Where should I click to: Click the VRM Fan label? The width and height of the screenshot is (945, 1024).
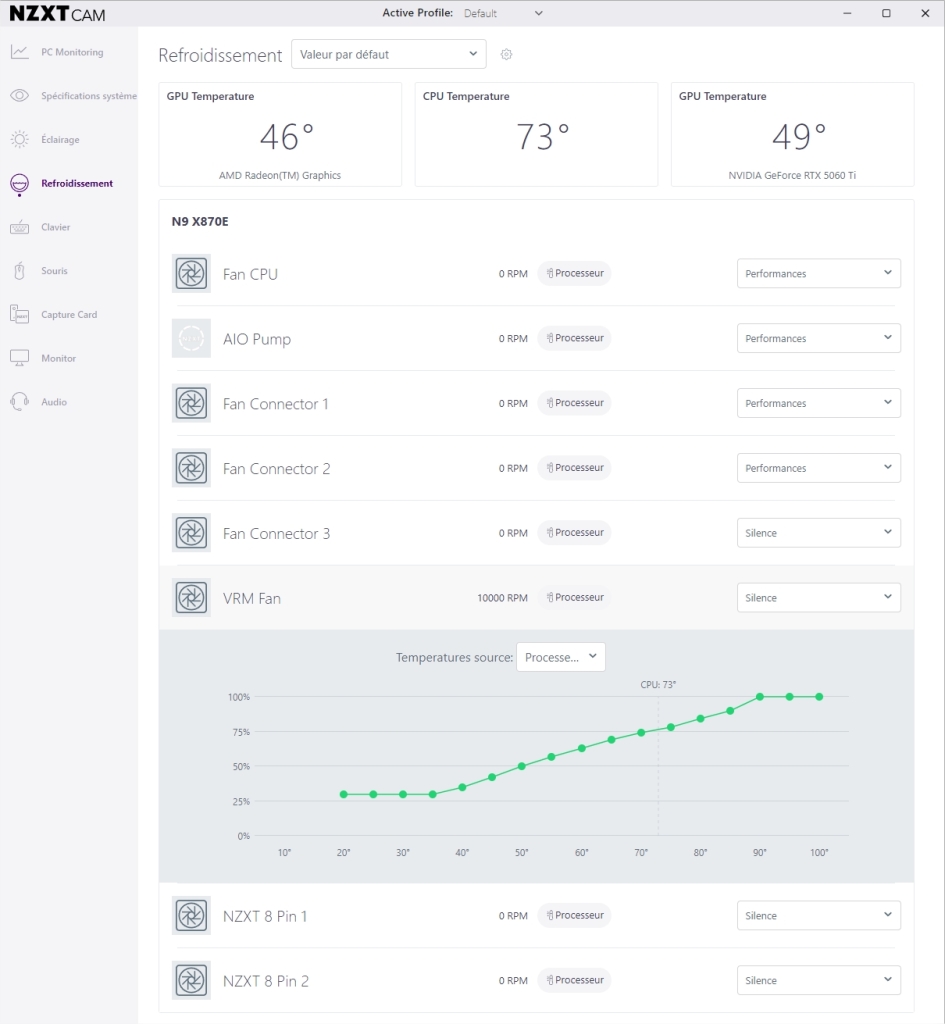click(251, 599)
